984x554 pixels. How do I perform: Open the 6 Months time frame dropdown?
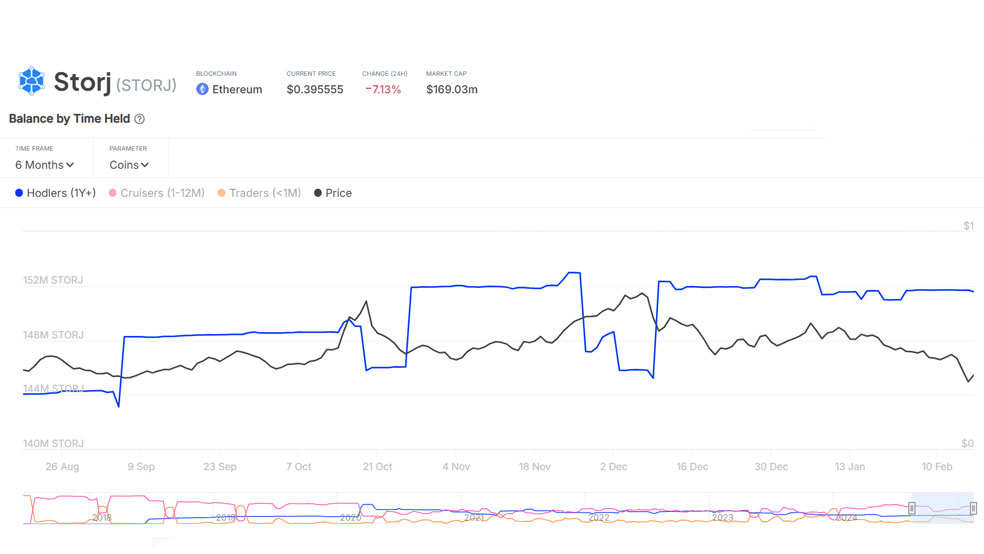tap(45, 165)
